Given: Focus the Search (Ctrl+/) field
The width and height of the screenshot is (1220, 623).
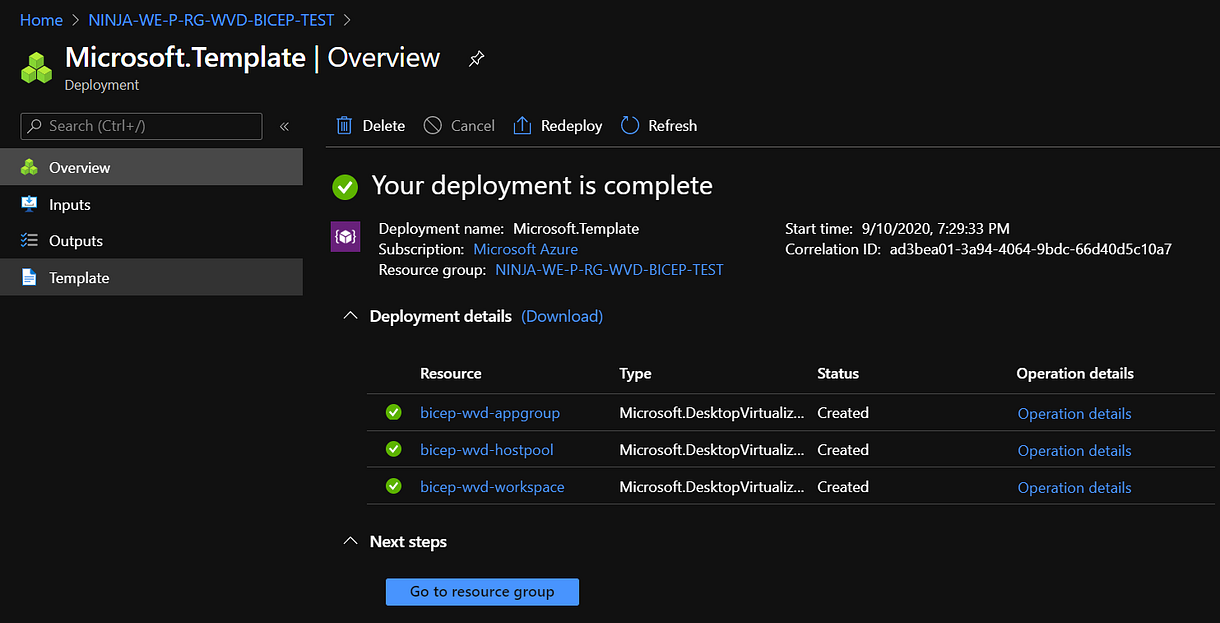Looking at the screenshot, I should click(141, 126).
